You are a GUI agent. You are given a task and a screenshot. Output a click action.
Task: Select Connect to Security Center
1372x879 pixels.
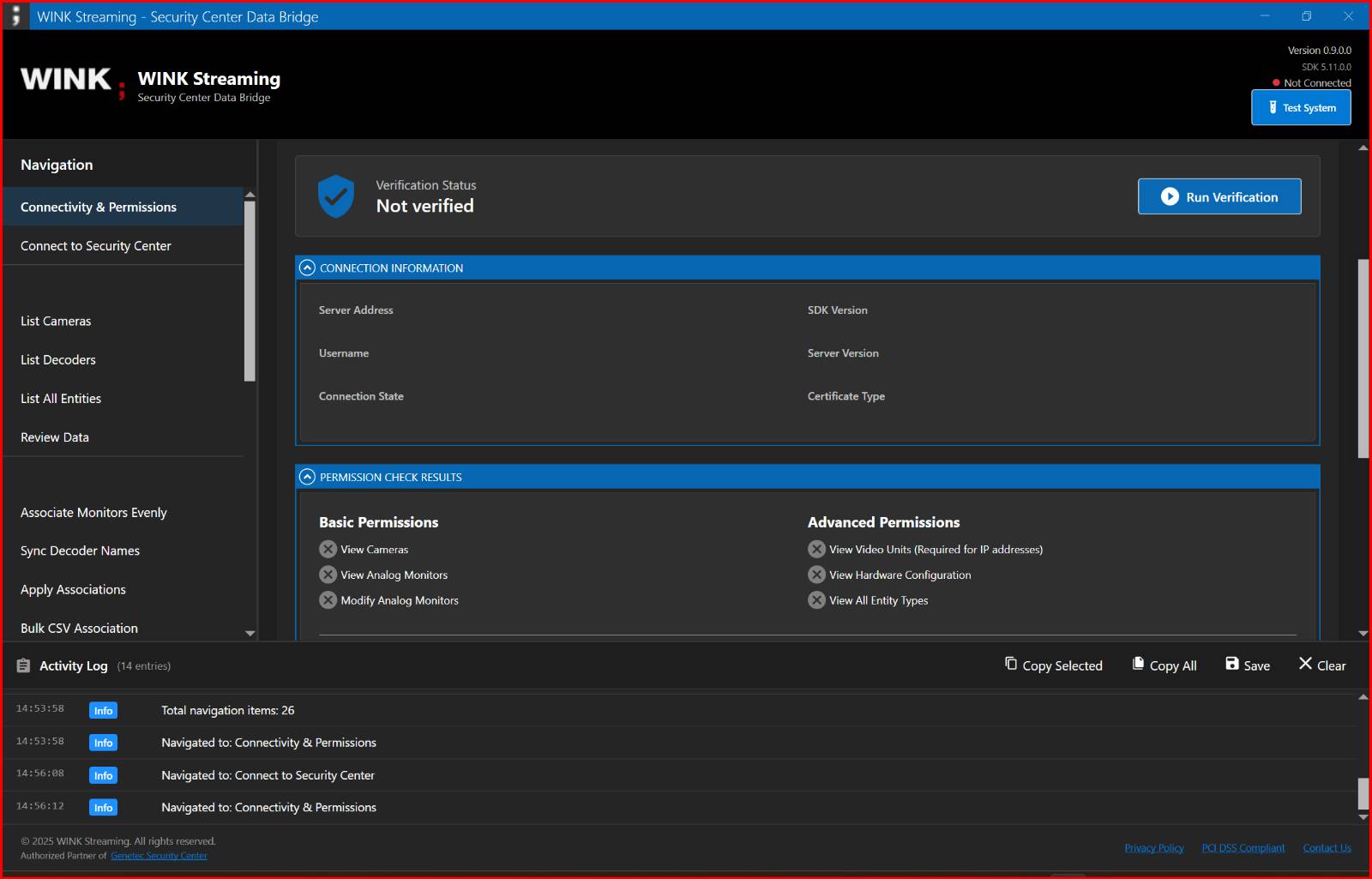pos(123,246)
